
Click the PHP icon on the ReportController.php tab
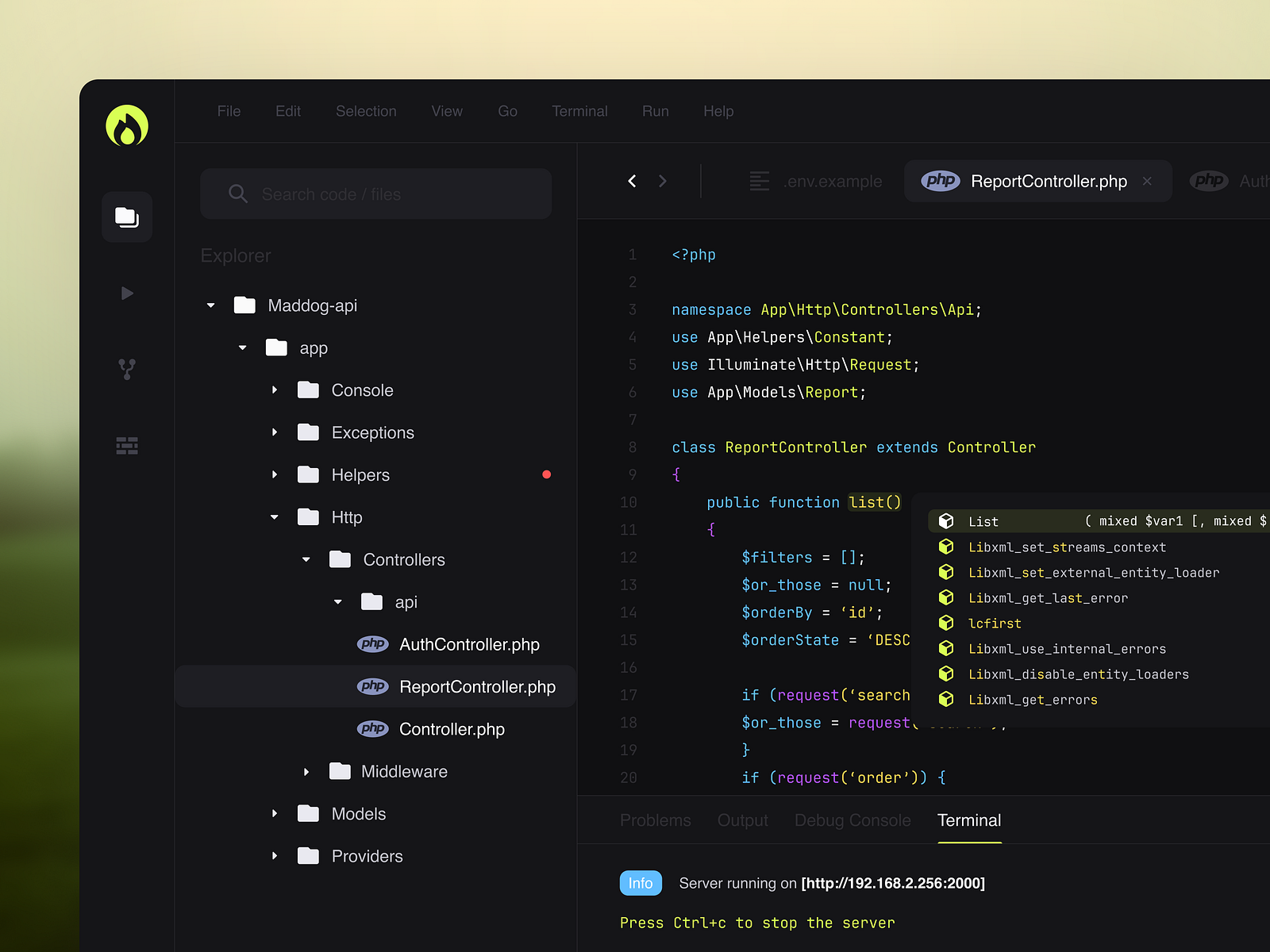point(940,181)
